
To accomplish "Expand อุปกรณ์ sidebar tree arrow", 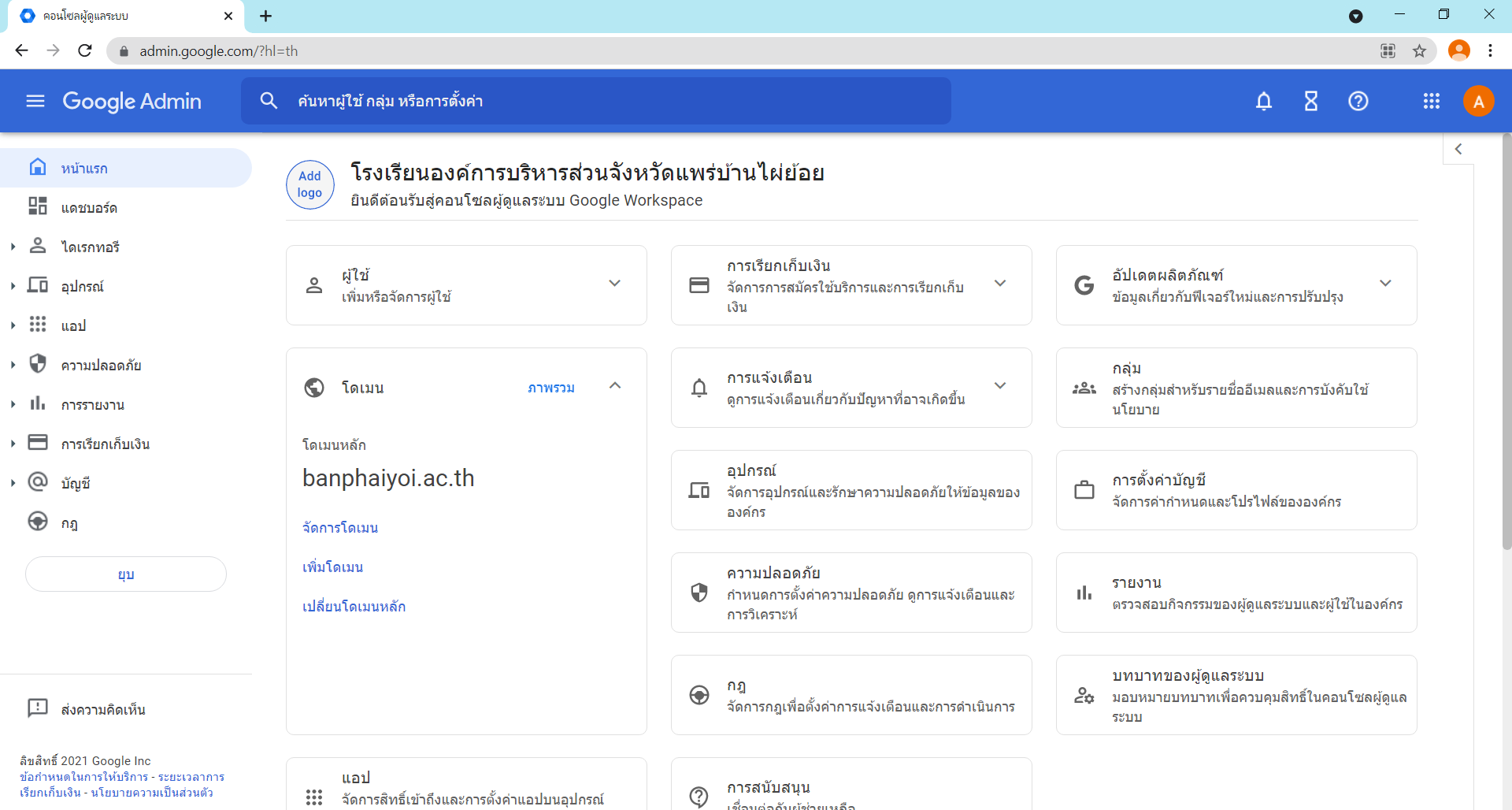I will tap(13, 286).
